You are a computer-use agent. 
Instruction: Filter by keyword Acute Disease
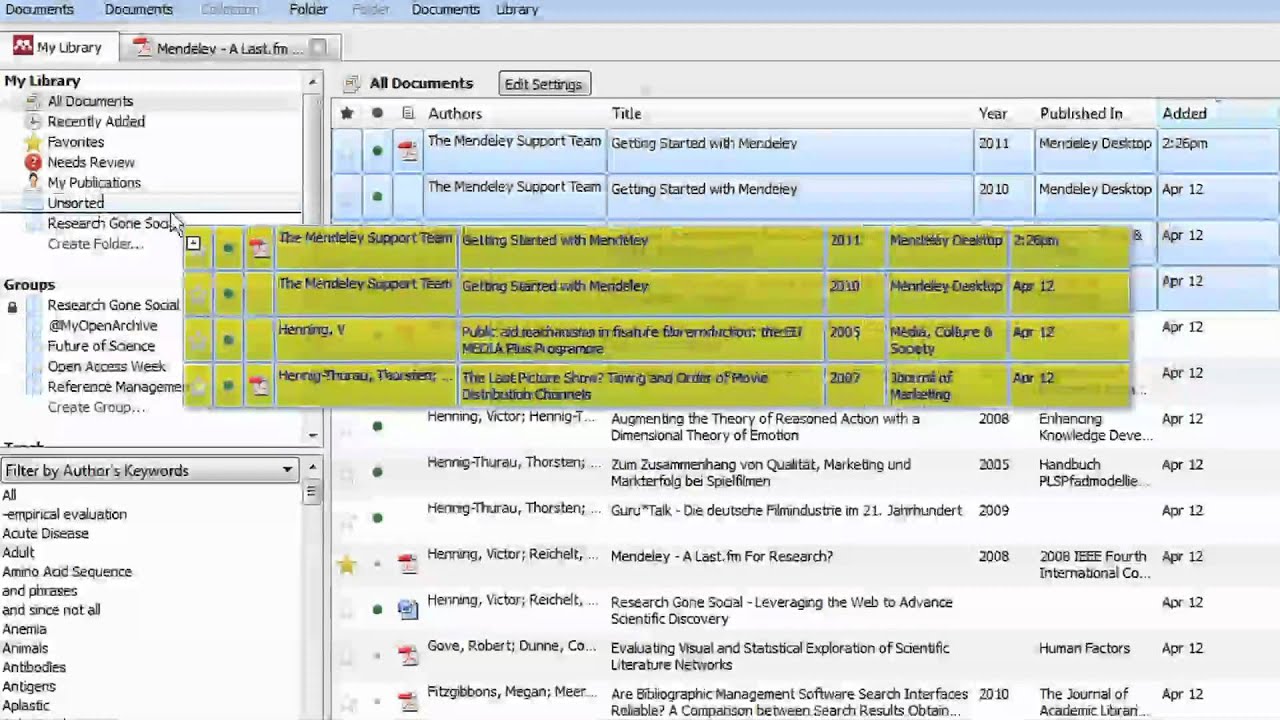[x=45, y=533]
